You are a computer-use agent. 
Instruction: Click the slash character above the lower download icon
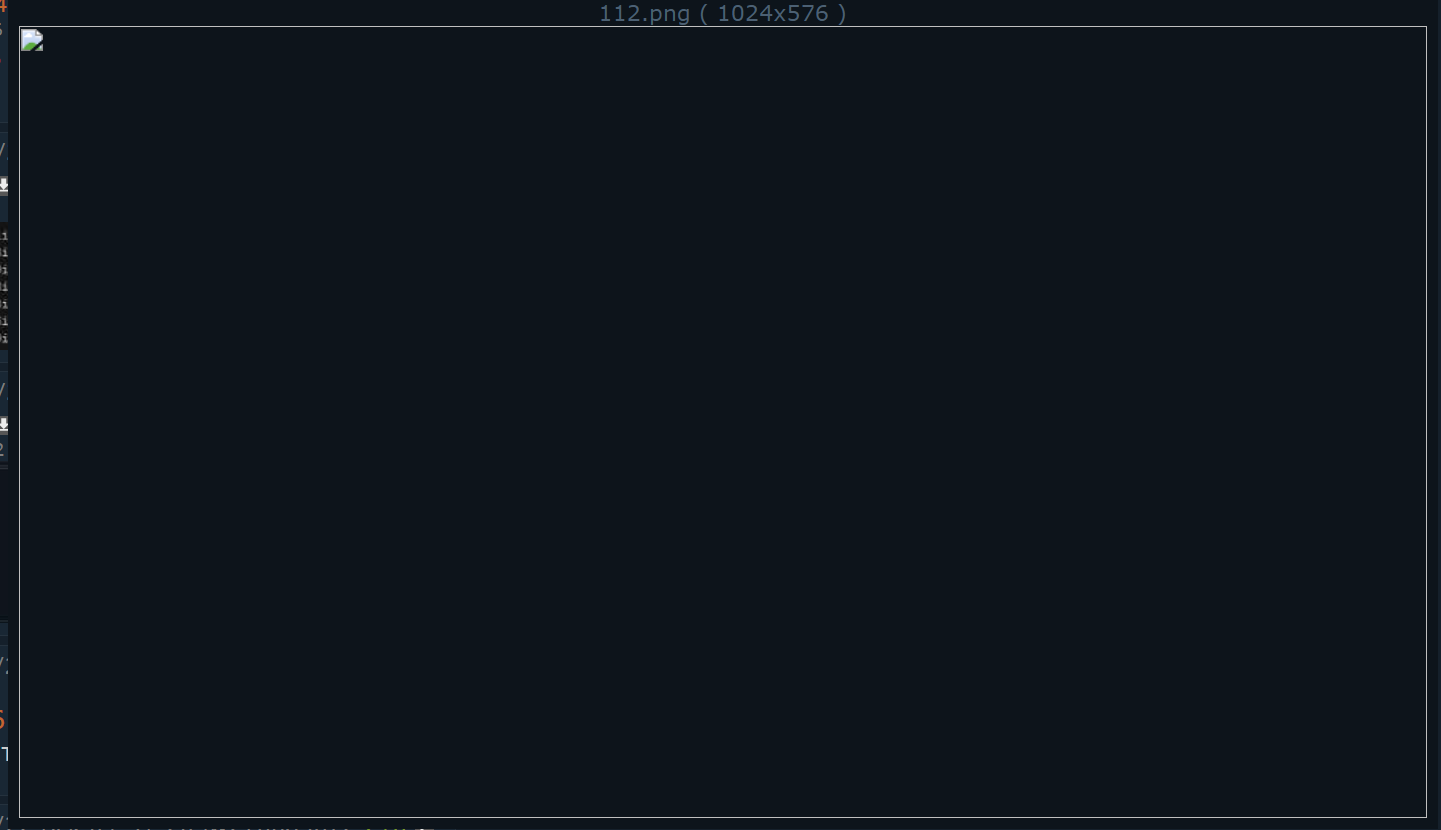3,390
